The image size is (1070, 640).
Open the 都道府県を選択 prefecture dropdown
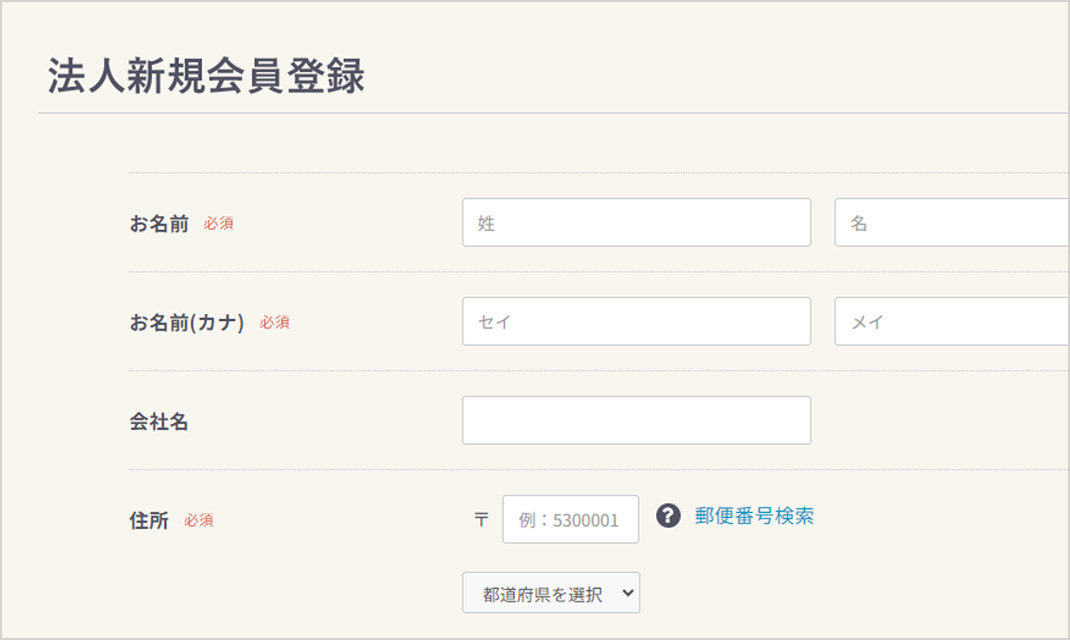pyautogui.click(x=551, y=592)
